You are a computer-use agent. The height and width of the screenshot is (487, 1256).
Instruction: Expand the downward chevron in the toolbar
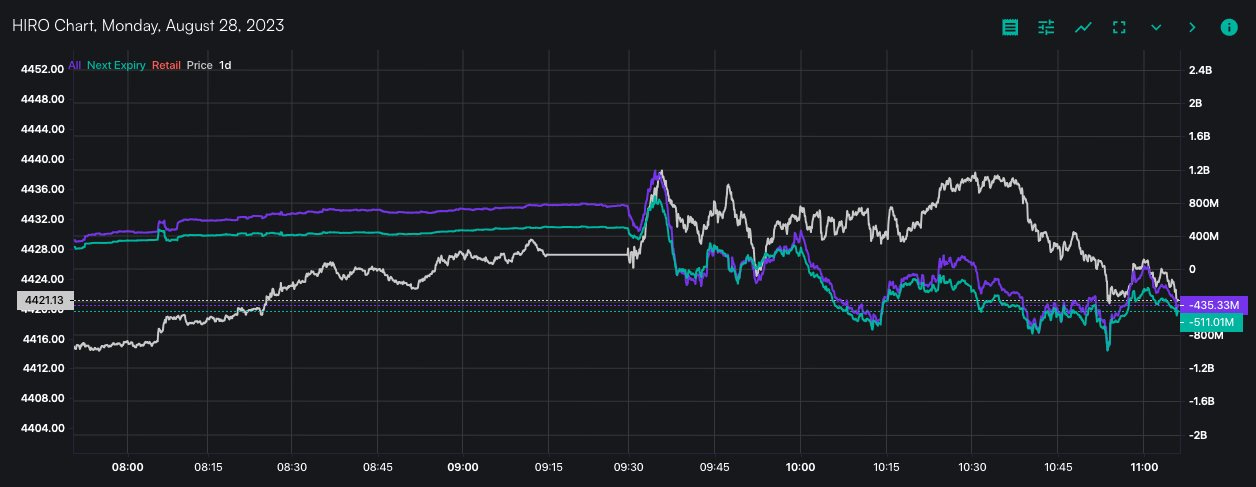(1156, 27)
